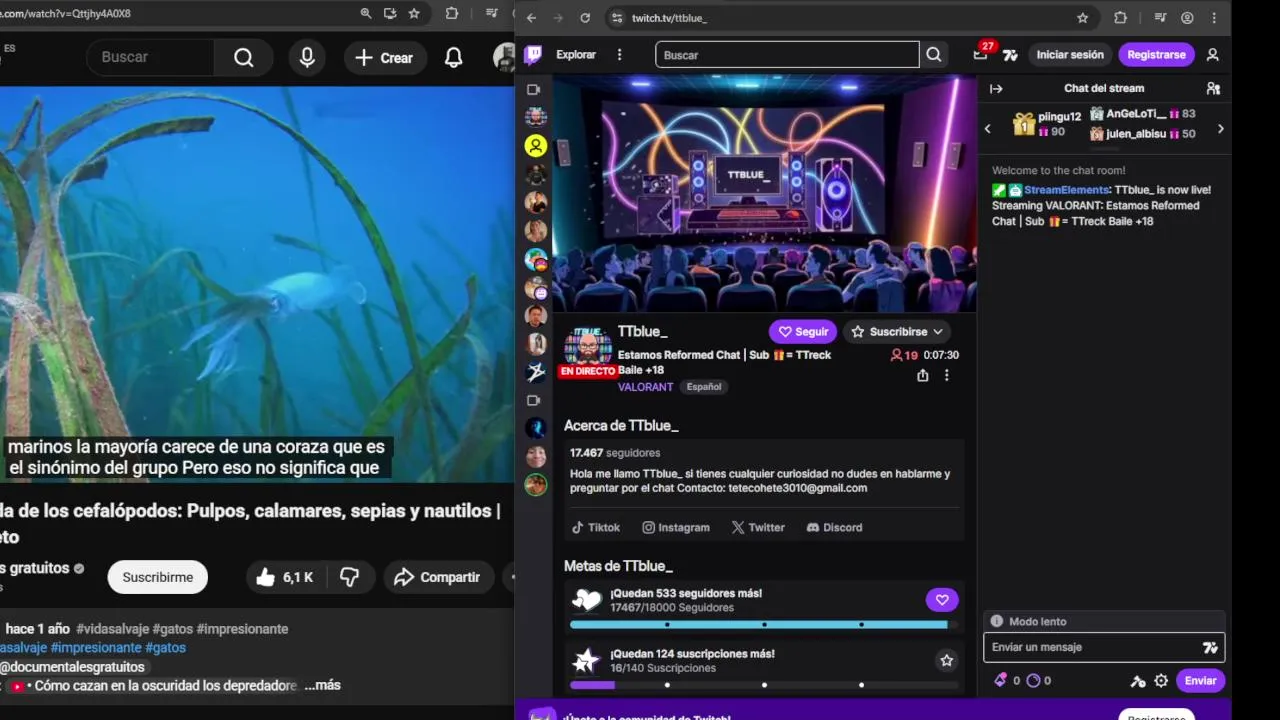Viewport: 1280px width, 720px height.
Task: Click Registrarse in Twitch header
Action: click(x=1156, y=55)
